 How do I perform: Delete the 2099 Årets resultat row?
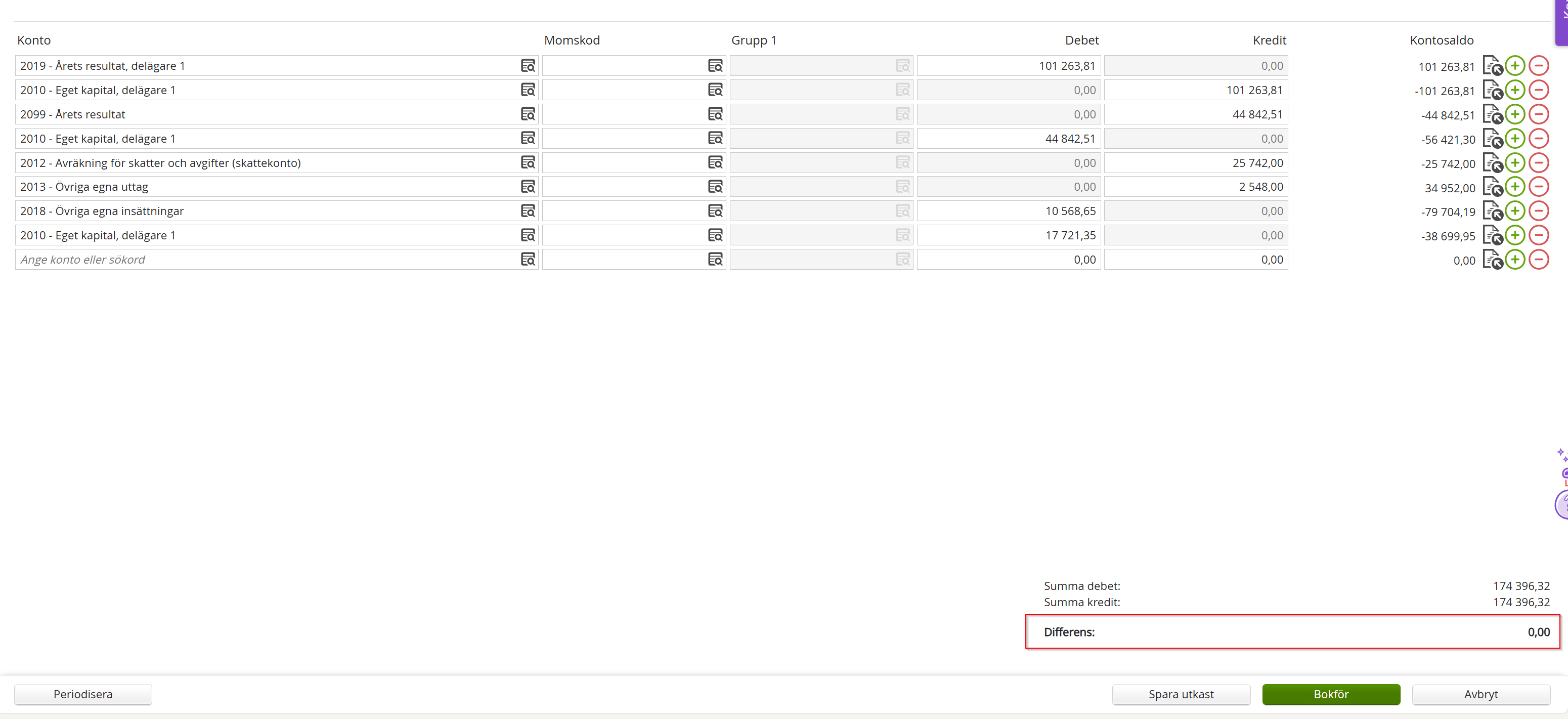point(1538,114)
